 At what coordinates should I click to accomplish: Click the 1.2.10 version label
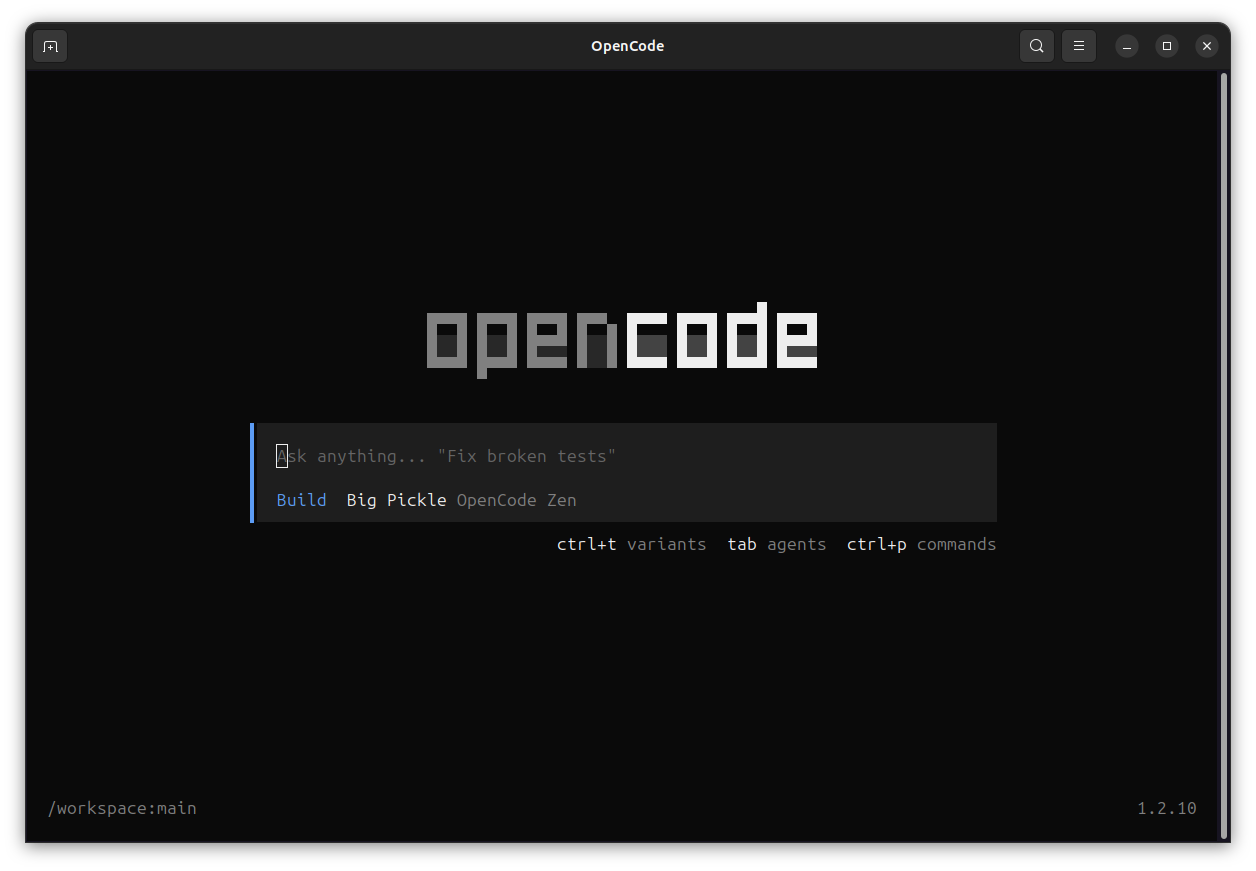[x=1166, y=808]
